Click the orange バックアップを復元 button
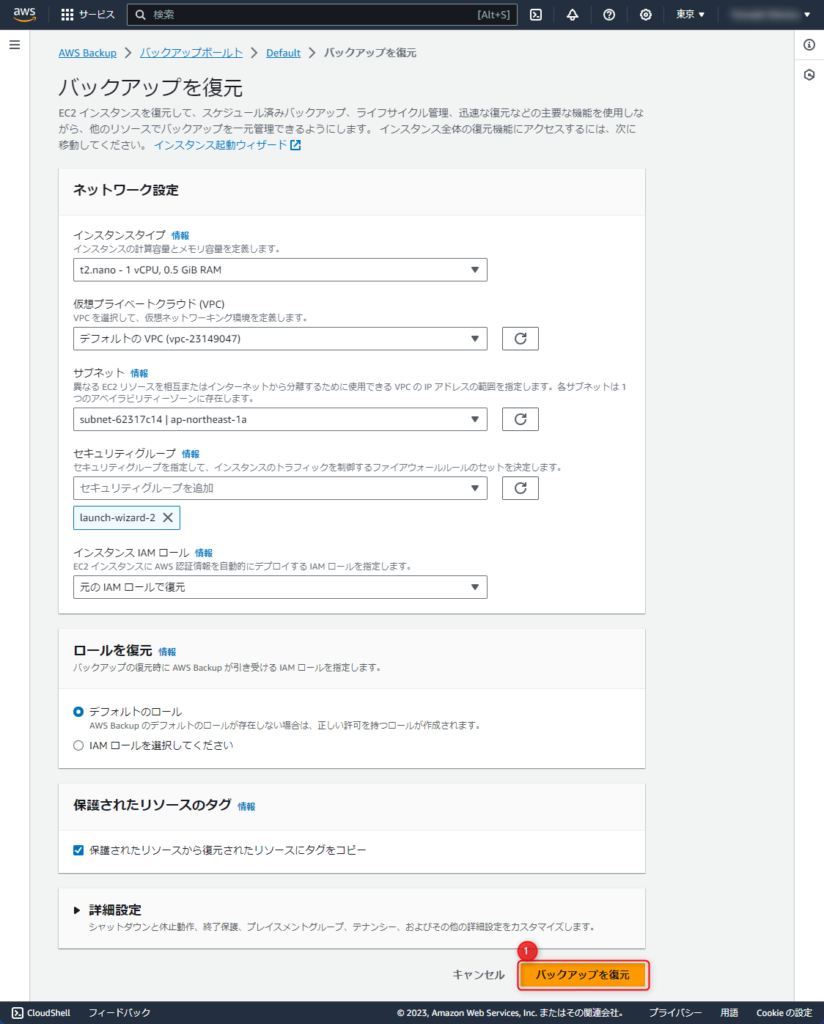The height and width of the screenshot is (1024, 824). coord(582,974)
